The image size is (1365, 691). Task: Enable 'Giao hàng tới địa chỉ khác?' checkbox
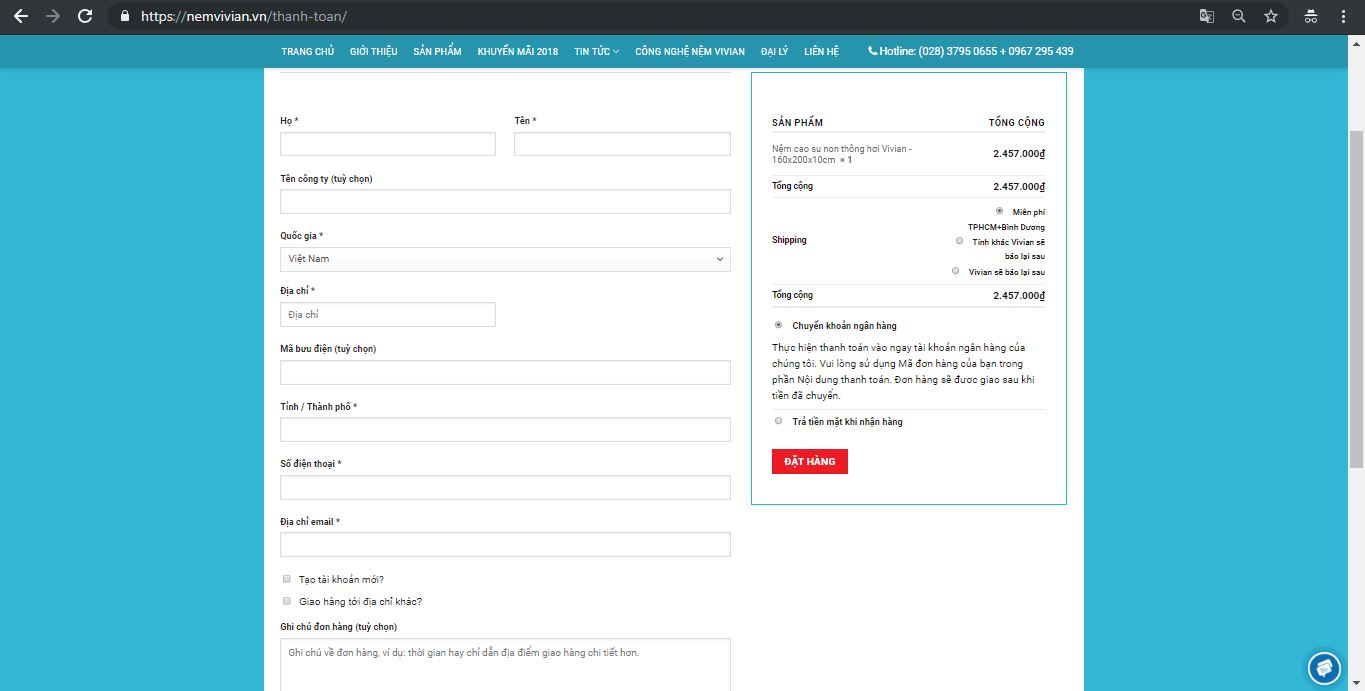(287, 601)
